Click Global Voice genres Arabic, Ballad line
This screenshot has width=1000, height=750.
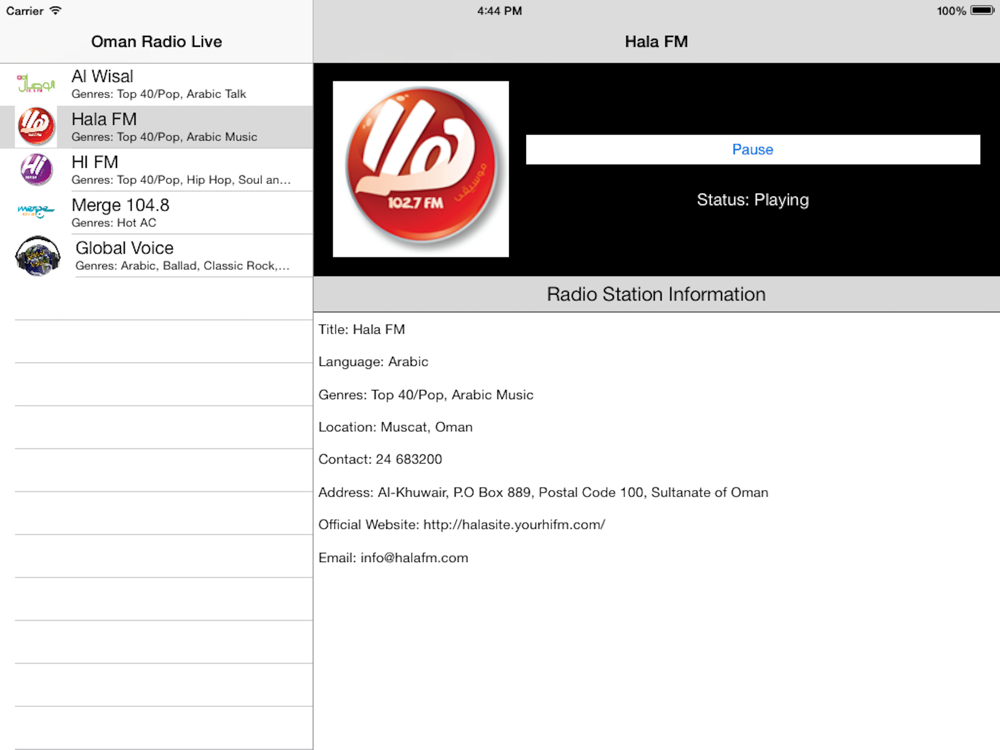pos(182,265)
